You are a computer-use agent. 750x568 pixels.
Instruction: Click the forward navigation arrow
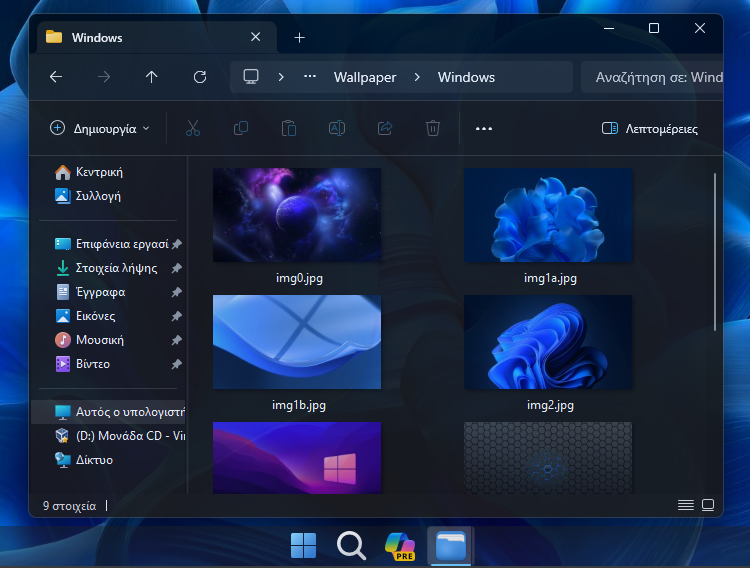click(x=104, y=77)
